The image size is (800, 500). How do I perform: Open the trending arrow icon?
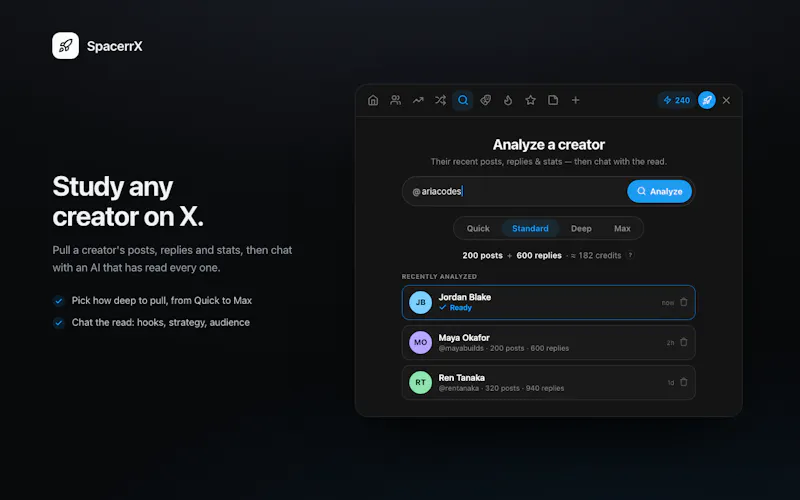coord(418,100)
